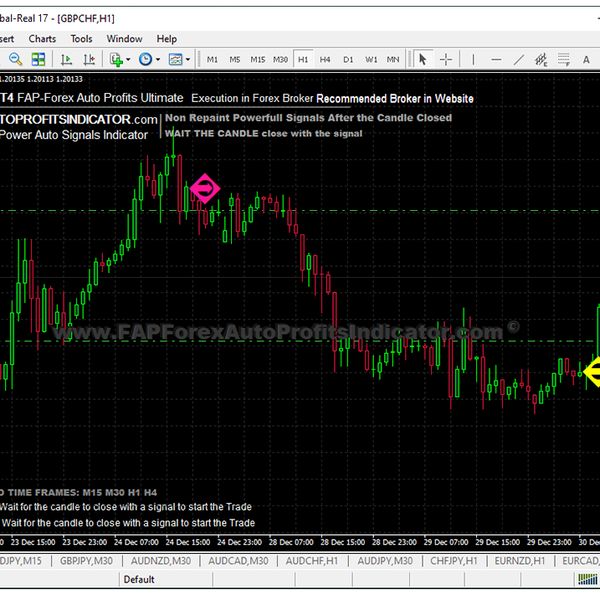The width and height of the screenshot is (600, 600).
Task: Select the Horizontal Line drawing tool
Action: (496, 59)
